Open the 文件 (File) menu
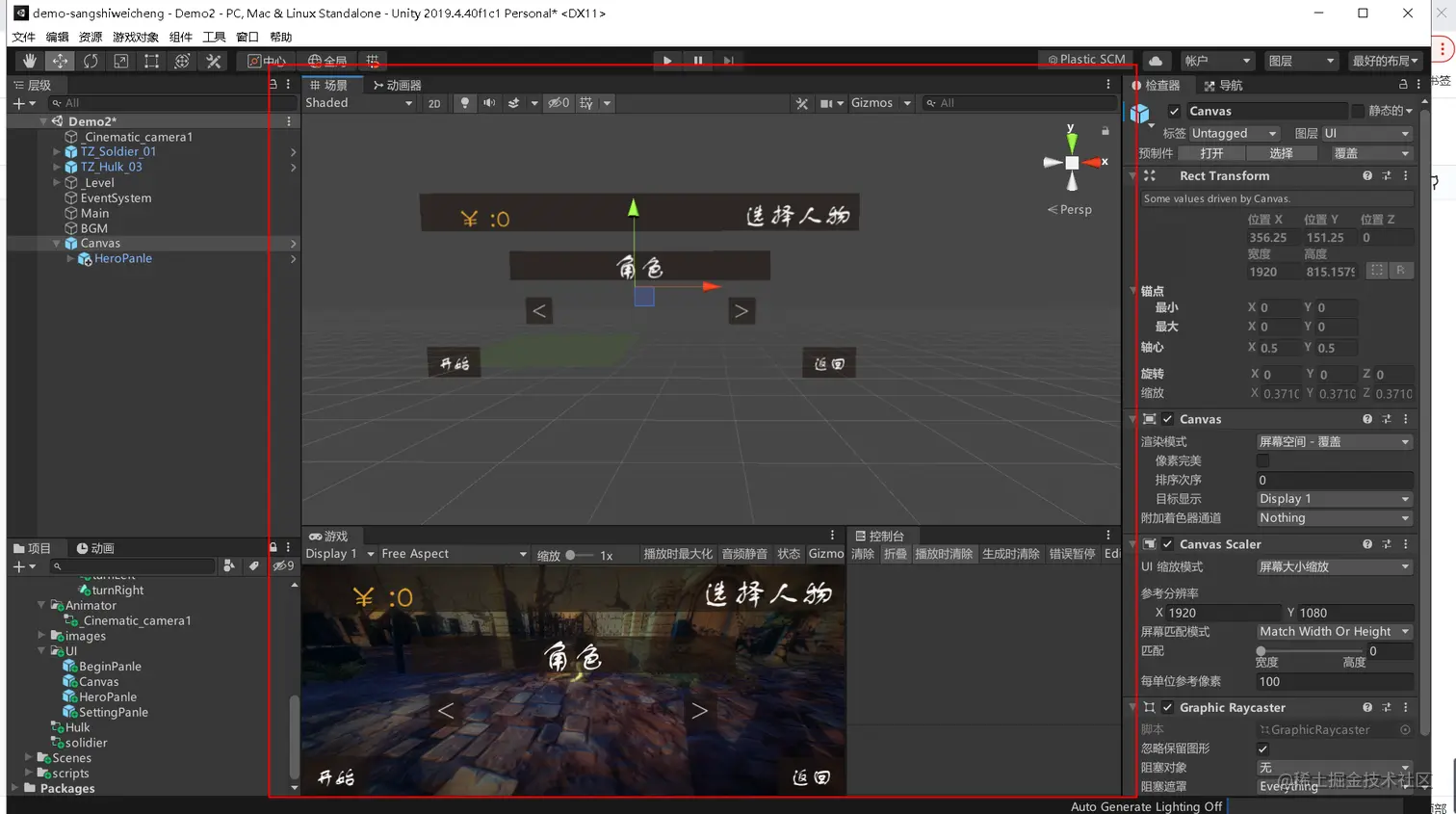The height and width of the screenshot is (814, 1456). pos(24,37)
